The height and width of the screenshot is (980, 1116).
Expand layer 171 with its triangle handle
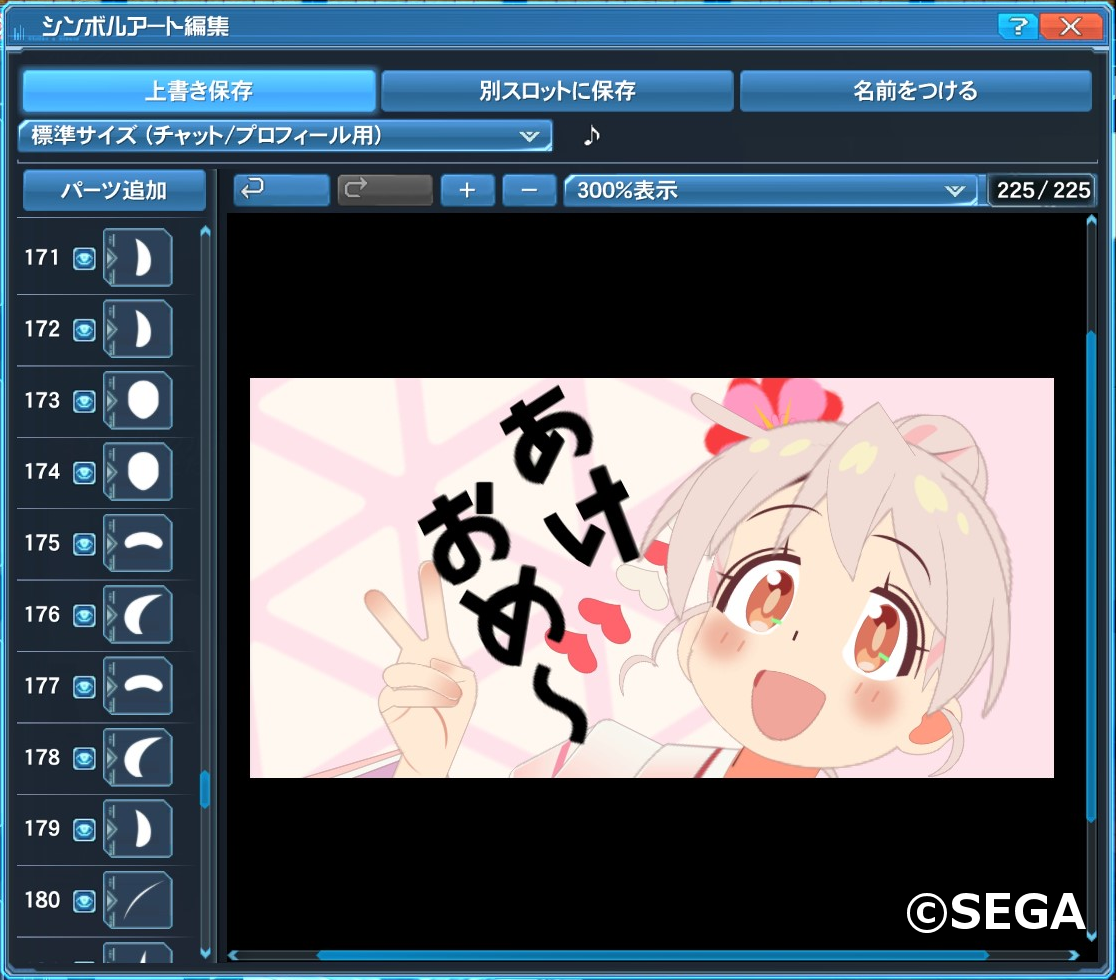point(110,258)
